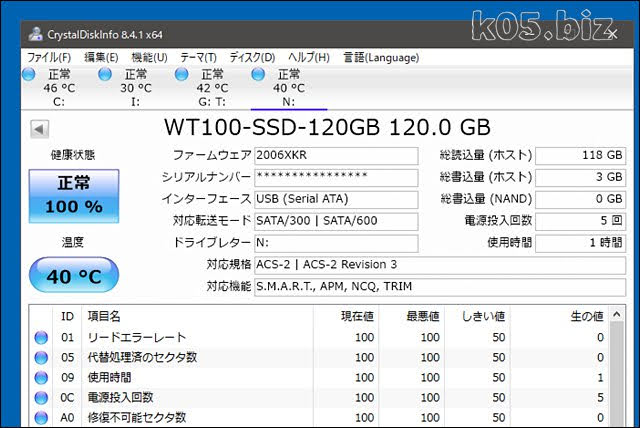
Task: Click status icon of 修復不可能セクタ数 row
Action: (41, 417)
